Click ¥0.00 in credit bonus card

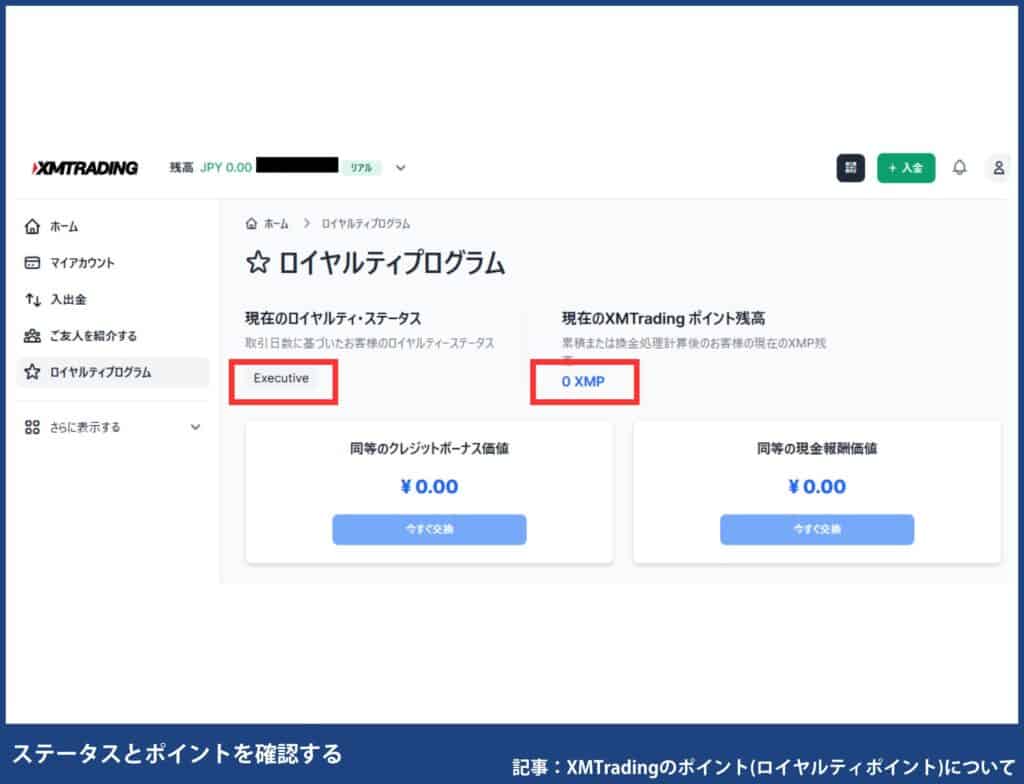coord(429,487)
